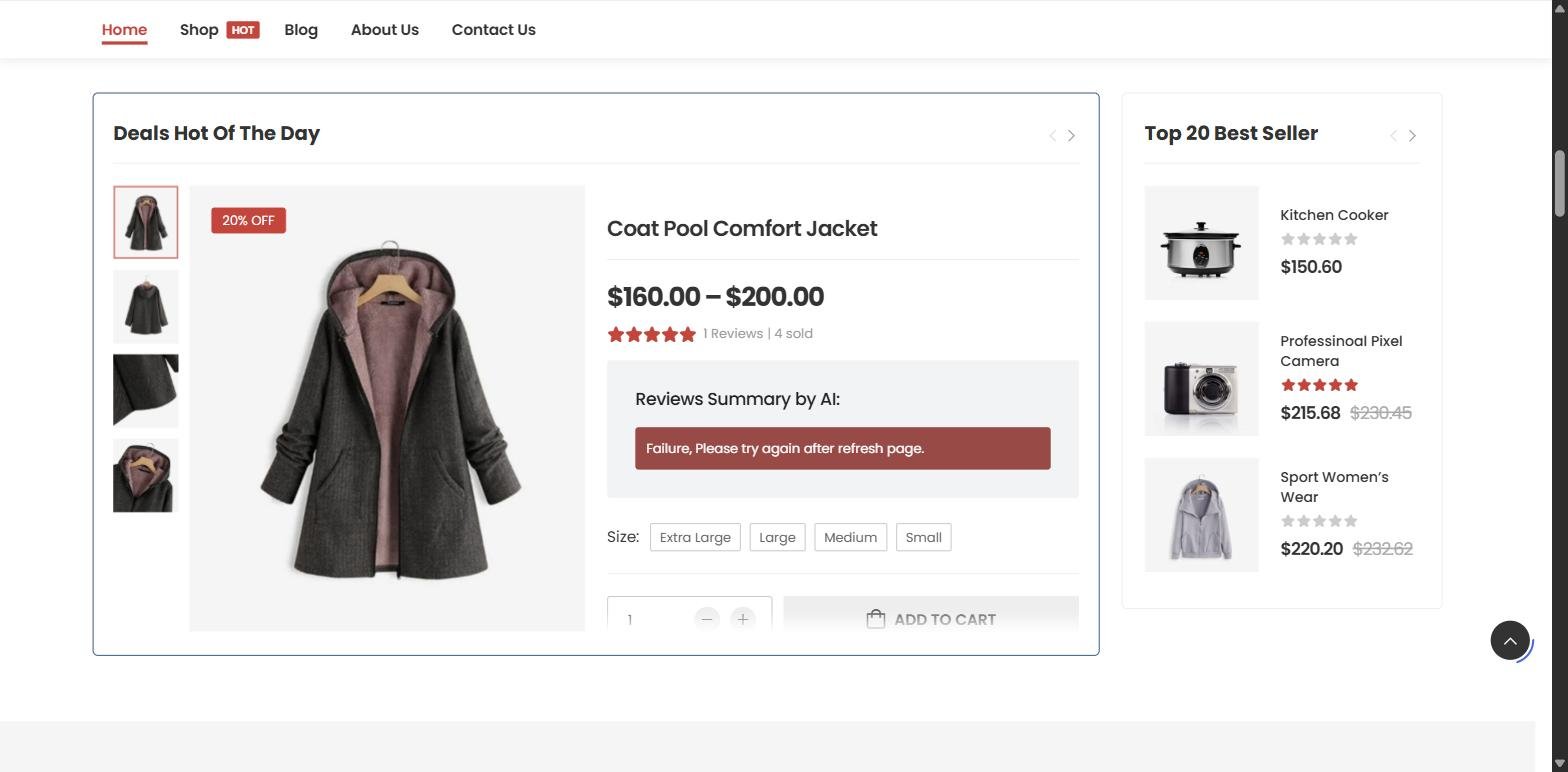Screen dimensions: 1568x772
Task: Click the quantity input field
Action: 650,619
